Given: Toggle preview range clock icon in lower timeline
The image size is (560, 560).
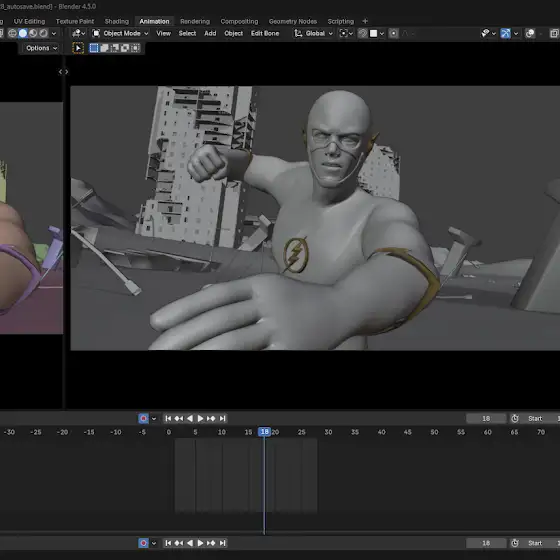Looking at the screenshot, I should point(515,543).
